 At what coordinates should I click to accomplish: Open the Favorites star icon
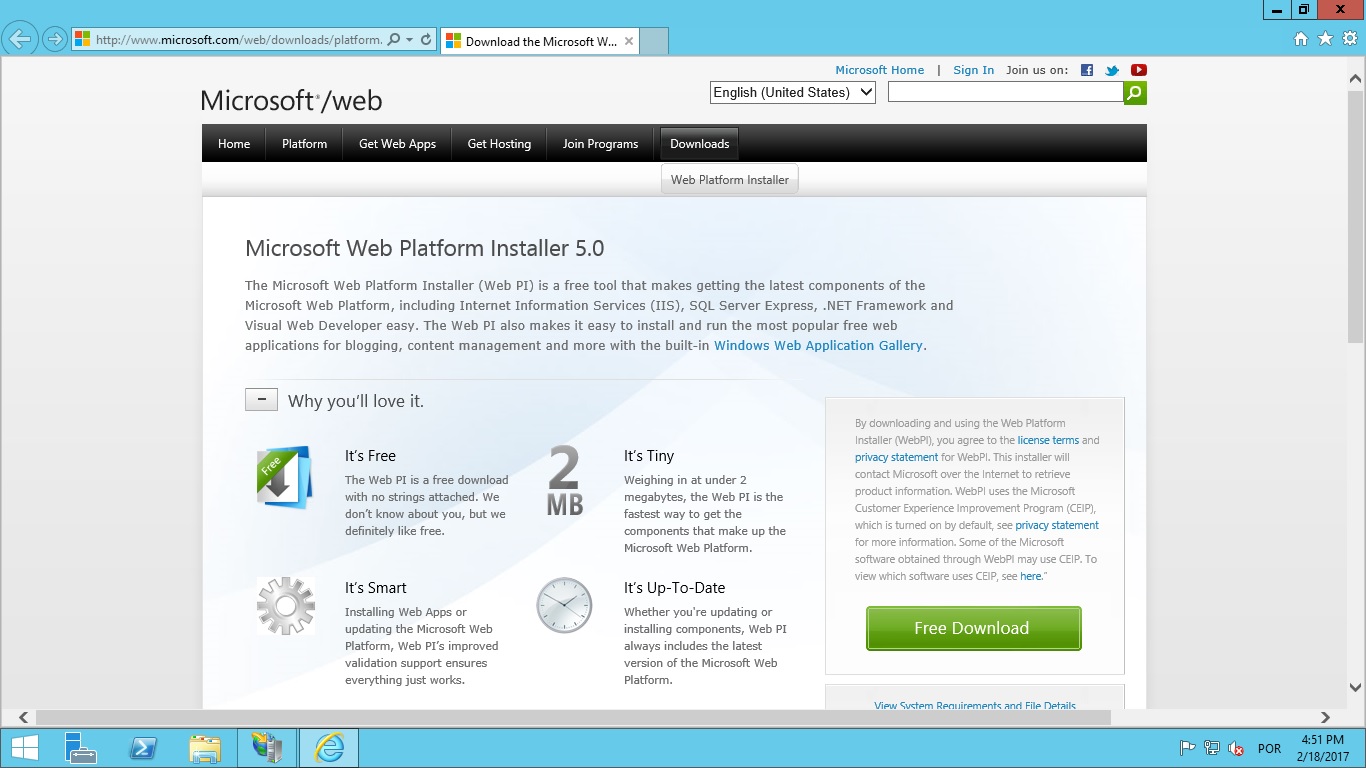[x=1325, y=39]
